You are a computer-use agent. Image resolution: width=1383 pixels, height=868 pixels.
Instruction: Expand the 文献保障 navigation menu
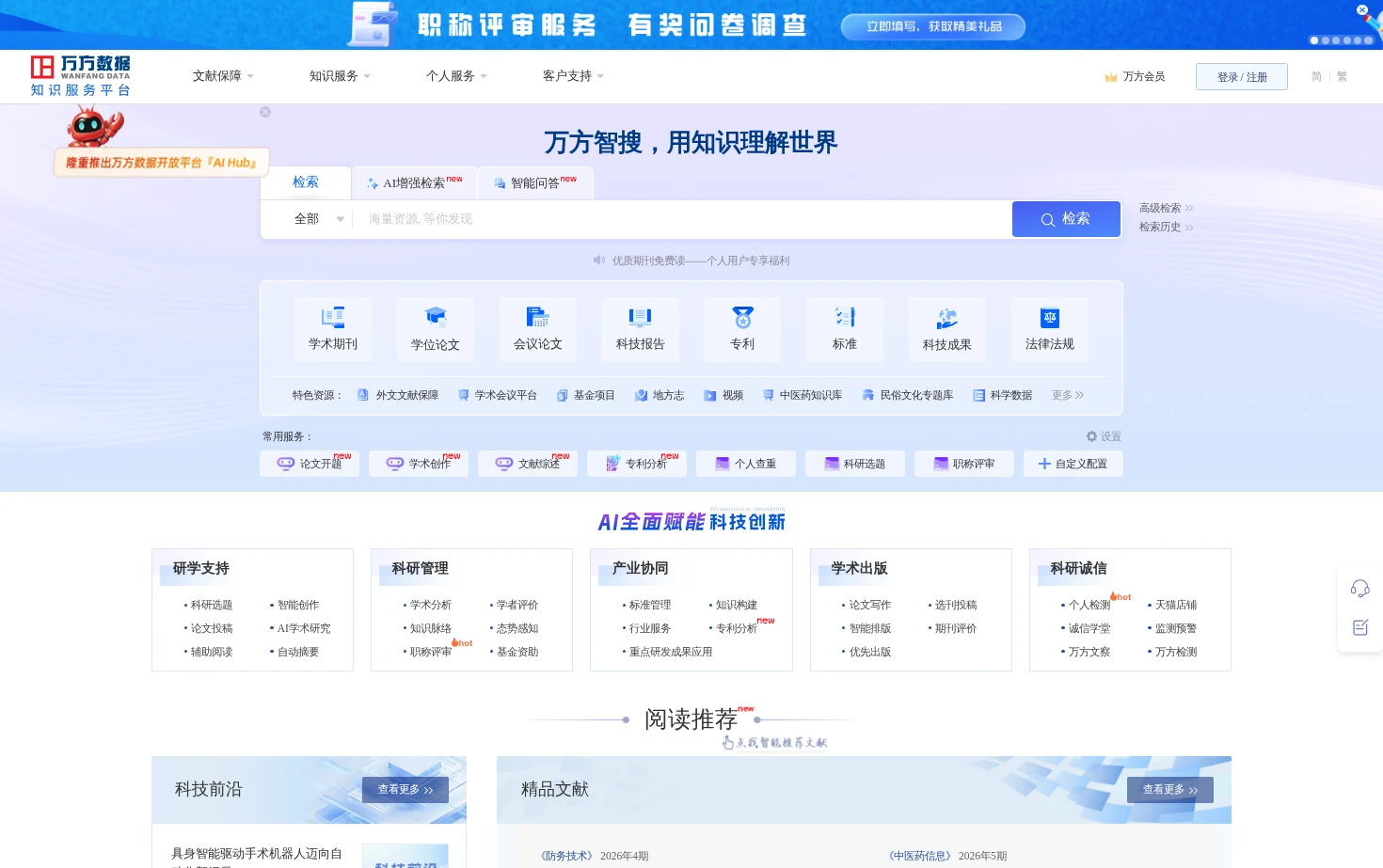(x=223, y=76)
